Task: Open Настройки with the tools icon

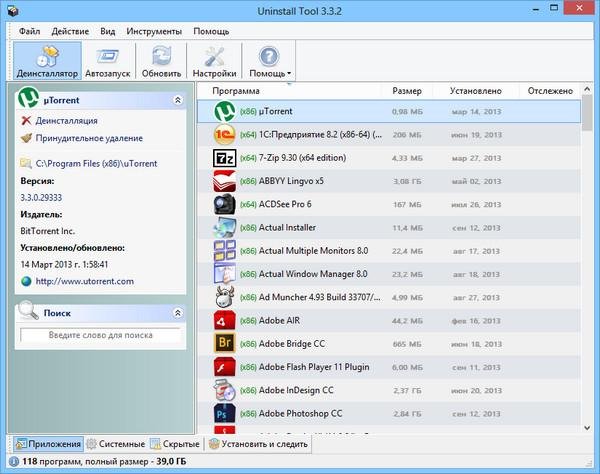Action: click(214, 57)
